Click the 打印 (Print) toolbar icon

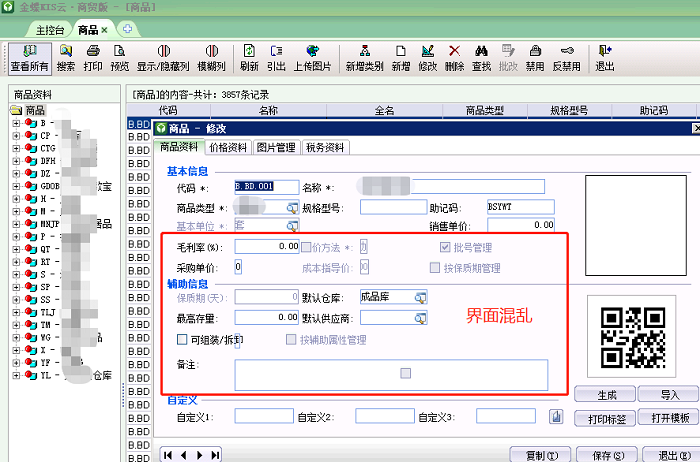click(x=93, y=57)
